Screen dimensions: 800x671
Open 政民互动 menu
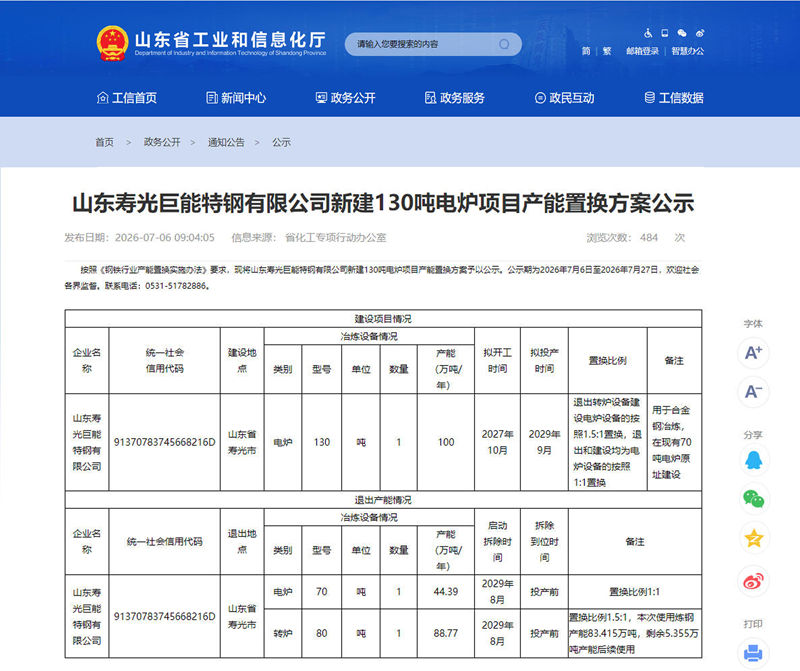[564, 97]
